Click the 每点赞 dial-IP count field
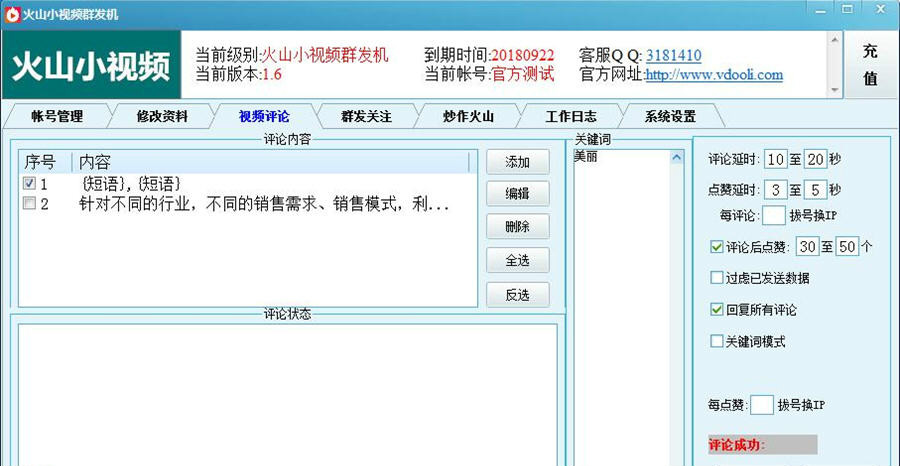This screenshot has height=466, width=900. click(x=762, y=405)
